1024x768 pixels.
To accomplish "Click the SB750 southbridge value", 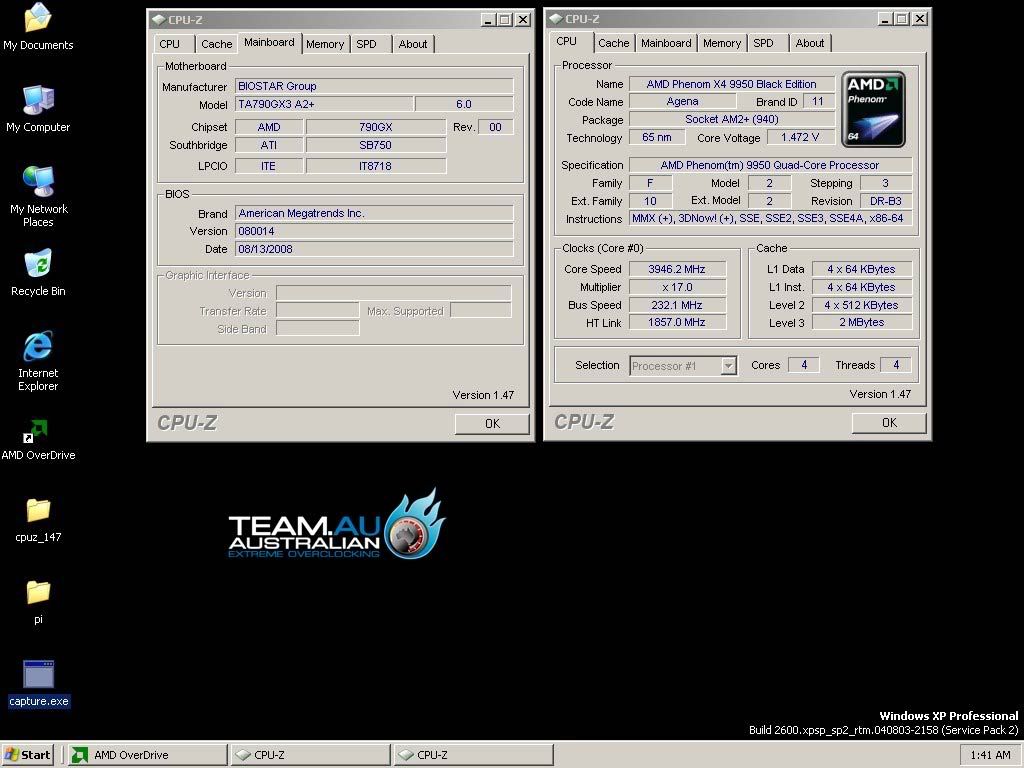I will point(376,145).
